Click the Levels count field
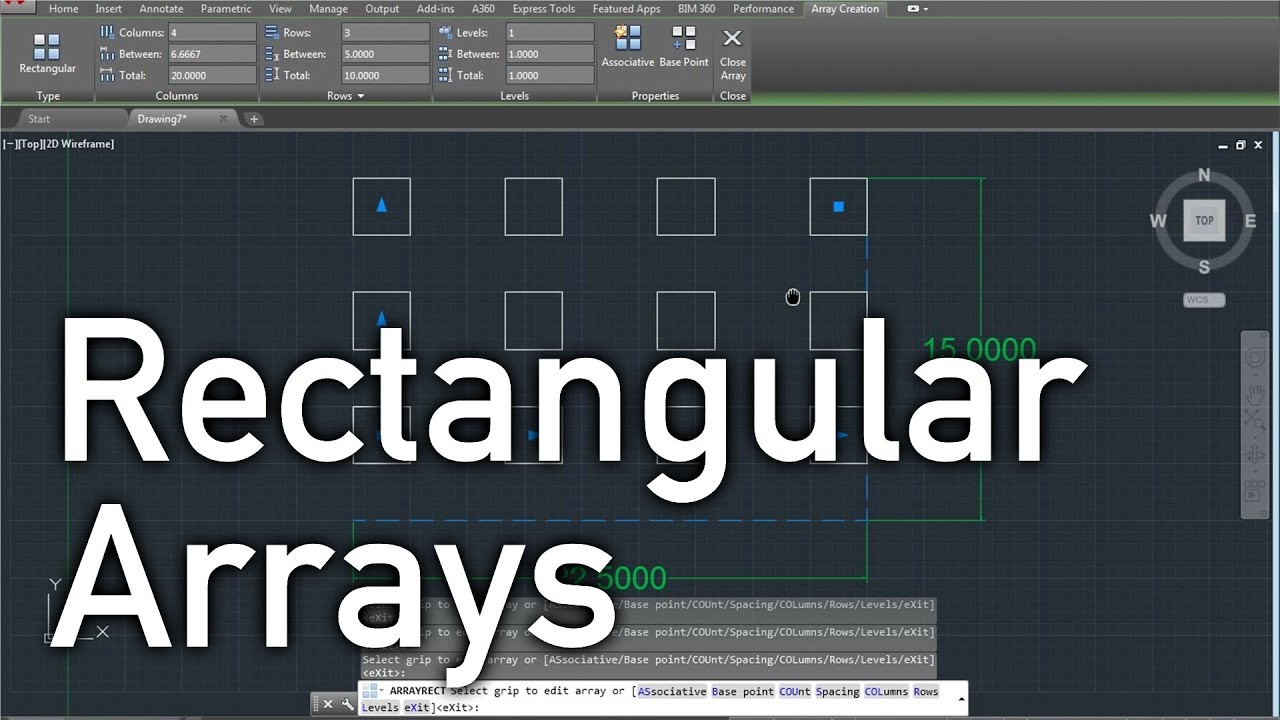Viewport: 1280px width, 720px height. pos(549,33)
